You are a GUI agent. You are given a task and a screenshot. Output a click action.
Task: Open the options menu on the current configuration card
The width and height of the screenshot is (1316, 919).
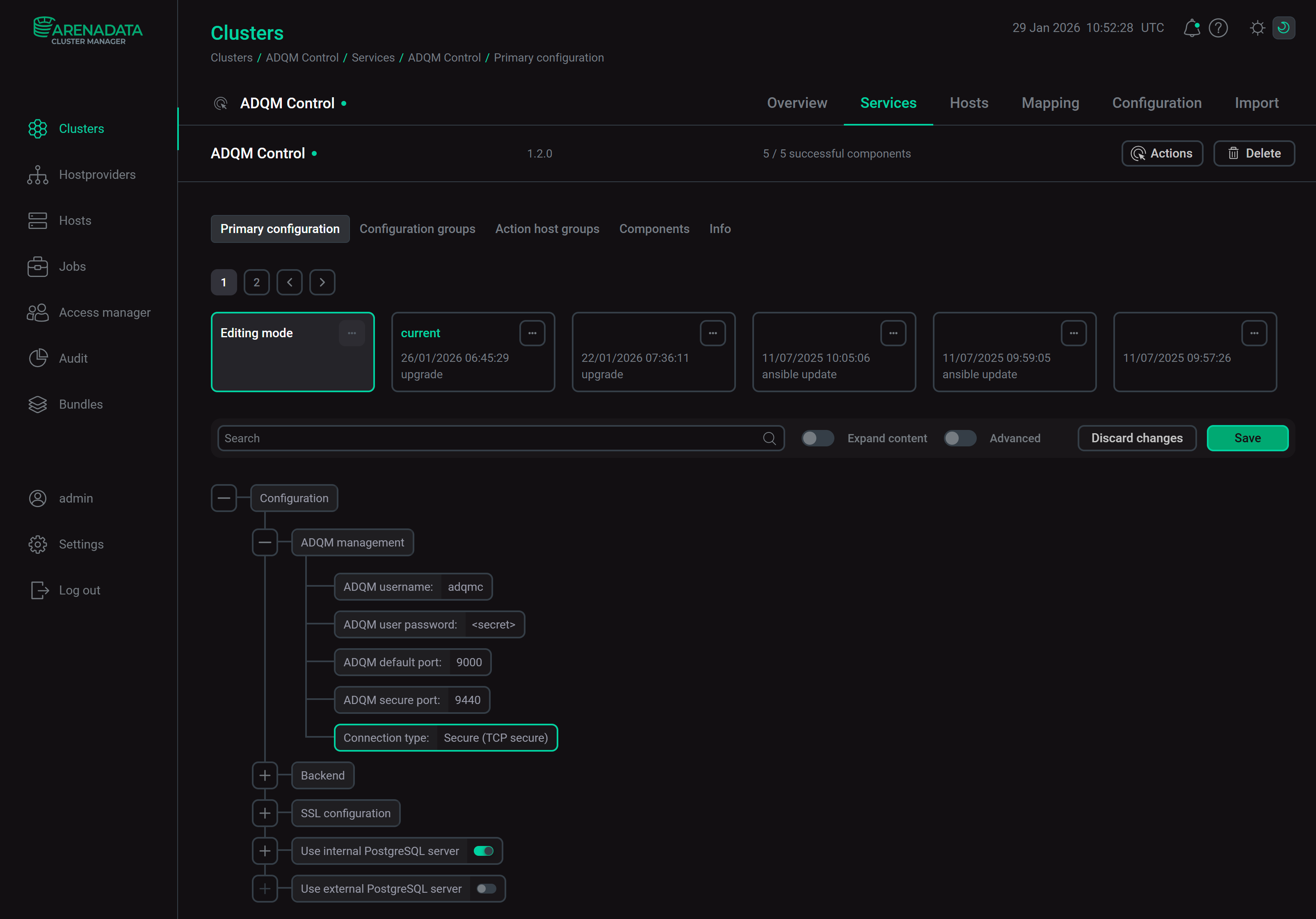pyautogui.click(x=532, y=332)
